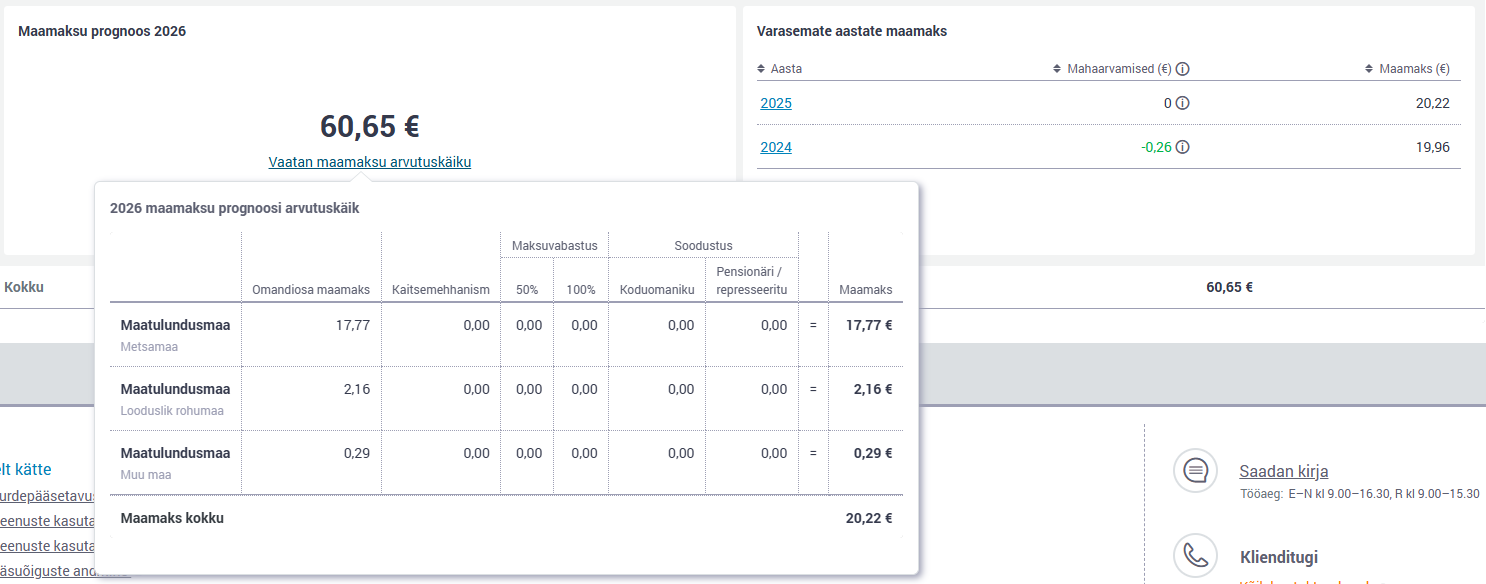The image size is (1486, 584).
Task: Open the Saadan kirja link
Action: point(1283,471)
